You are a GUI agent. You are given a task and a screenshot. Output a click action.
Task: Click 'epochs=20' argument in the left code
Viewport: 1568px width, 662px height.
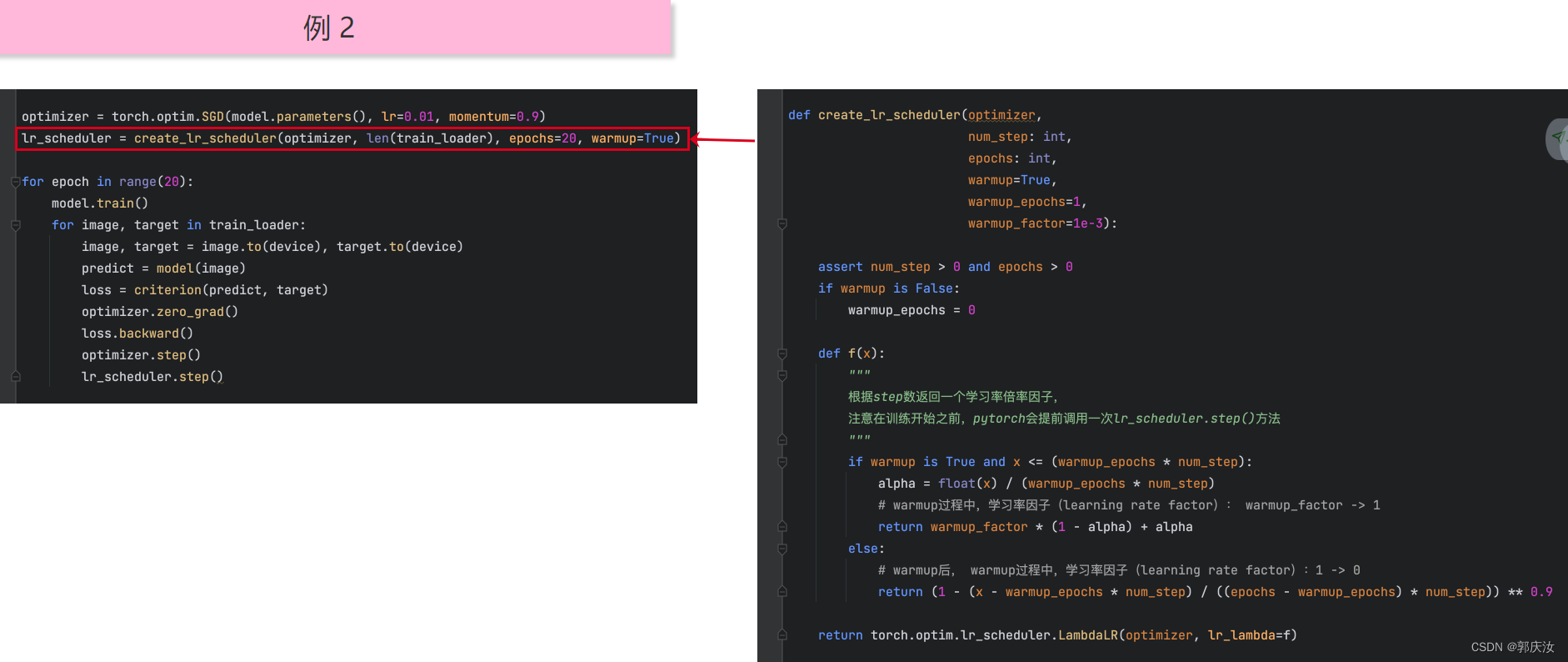pyautogui.click(x=542, y=138)
